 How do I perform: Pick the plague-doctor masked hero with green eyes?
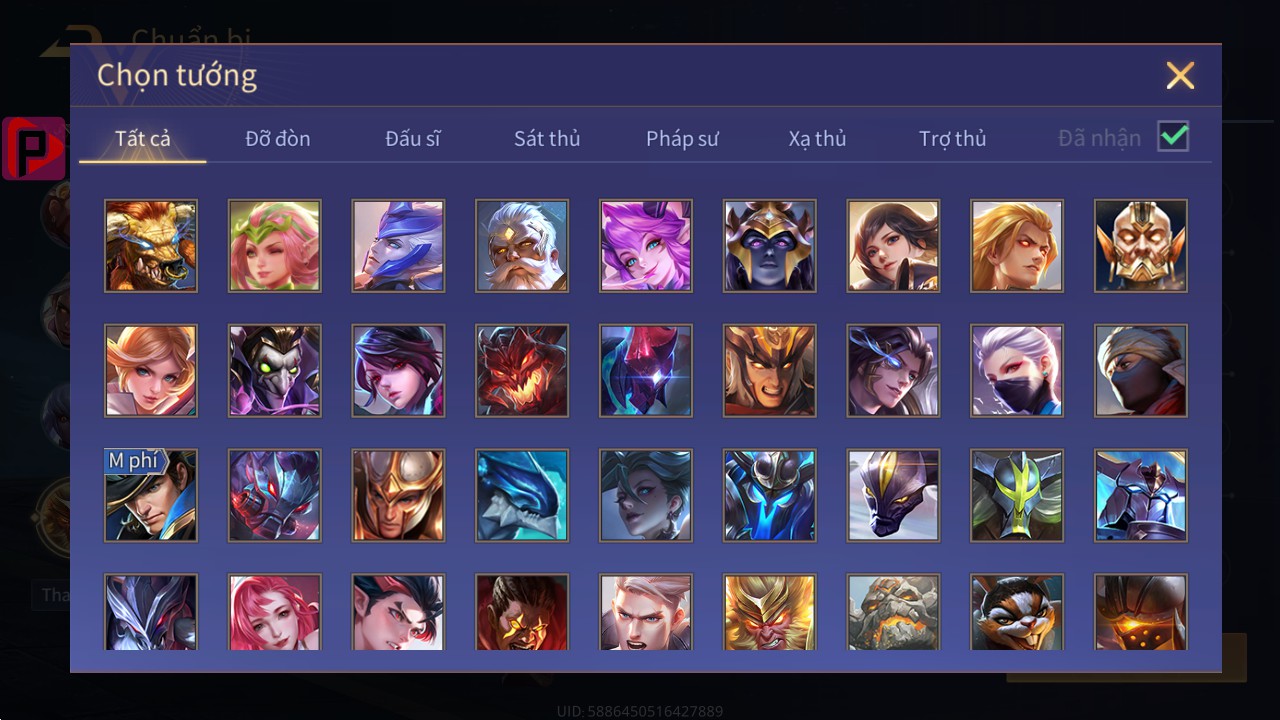(275, 371)
